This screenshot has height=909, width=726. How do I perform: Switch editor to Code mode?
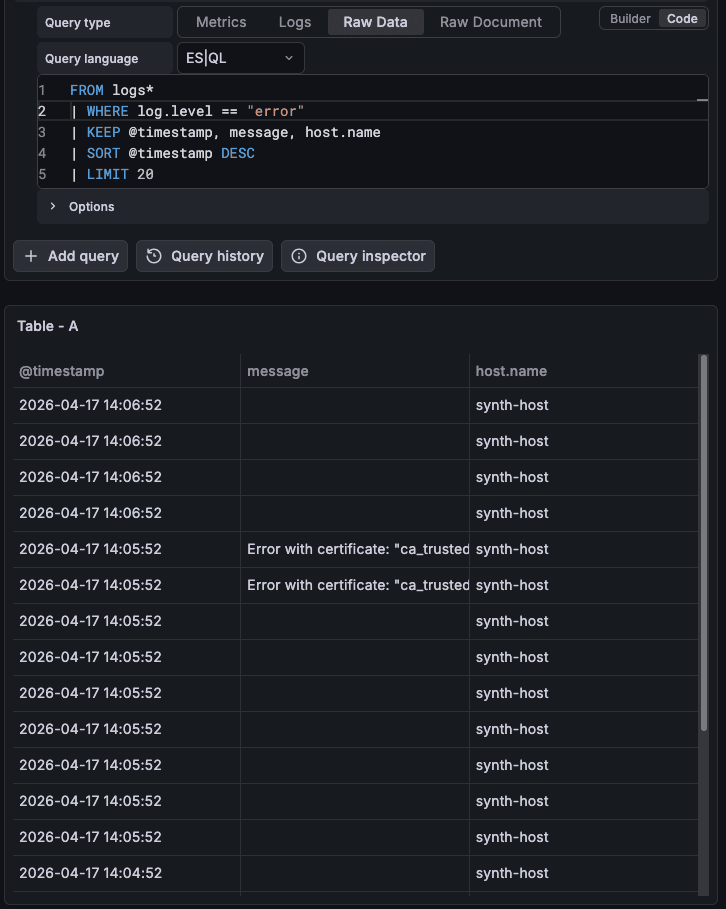(x=682, y=19)
